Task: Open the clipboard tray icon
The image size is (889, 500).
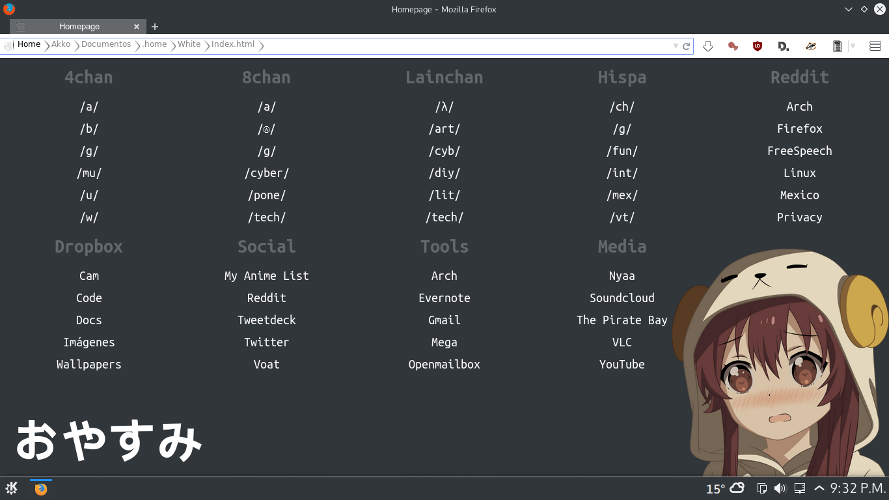Action: point(762,488)
